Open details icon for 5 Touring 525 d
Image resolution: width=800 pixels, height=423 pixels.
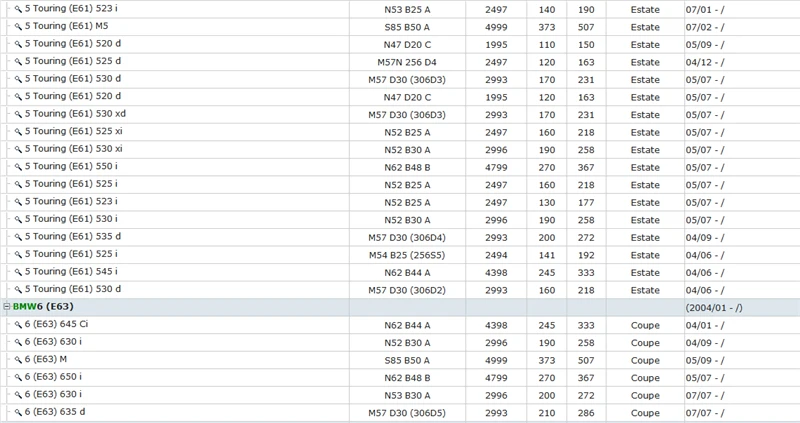18,62
